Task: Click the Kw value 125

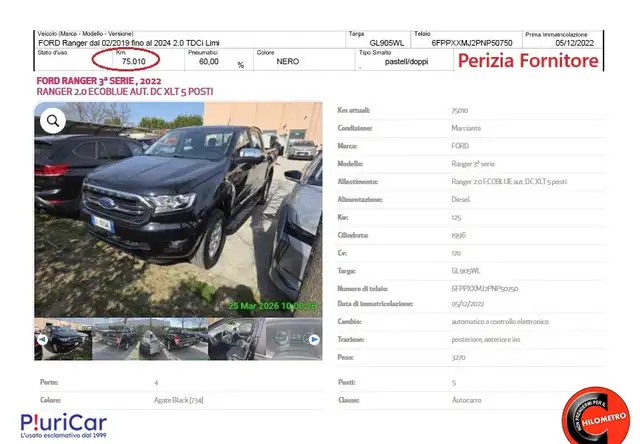Action: [456, 217]
